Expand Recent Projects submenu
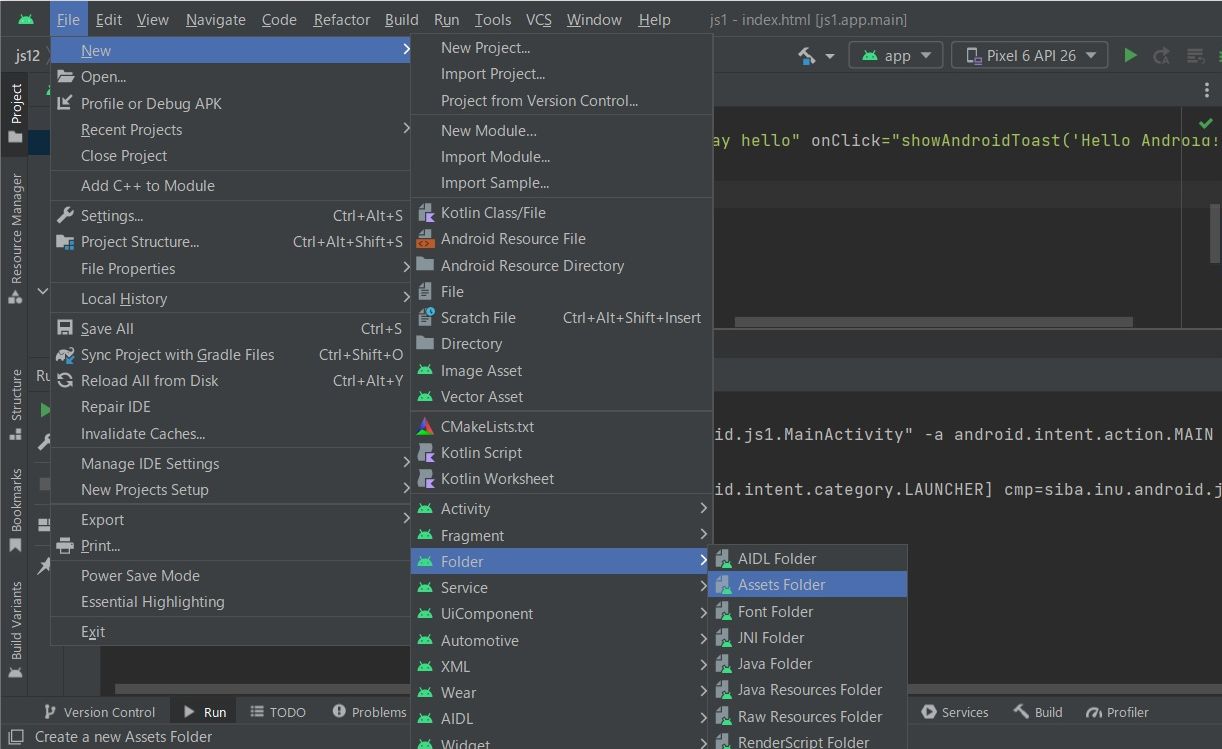 230,129
